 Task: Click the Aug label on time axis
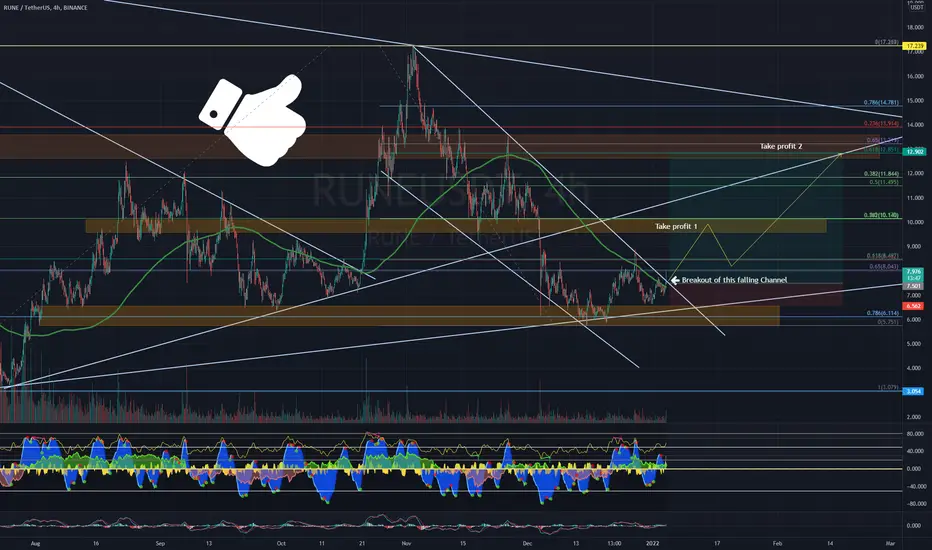[x=36, y=543]
